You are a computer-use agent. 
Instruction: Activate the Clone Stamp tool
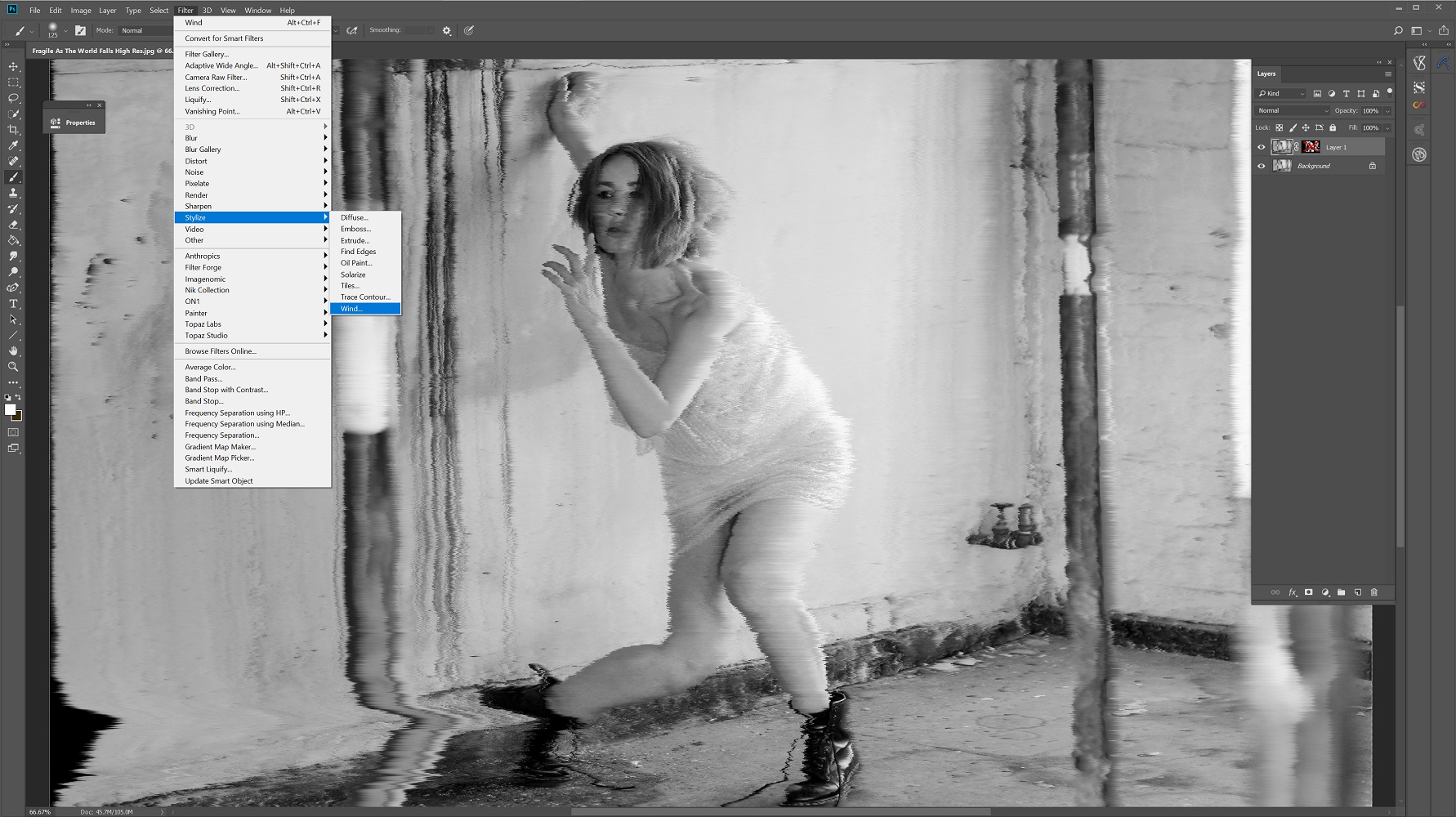point(13,193)
